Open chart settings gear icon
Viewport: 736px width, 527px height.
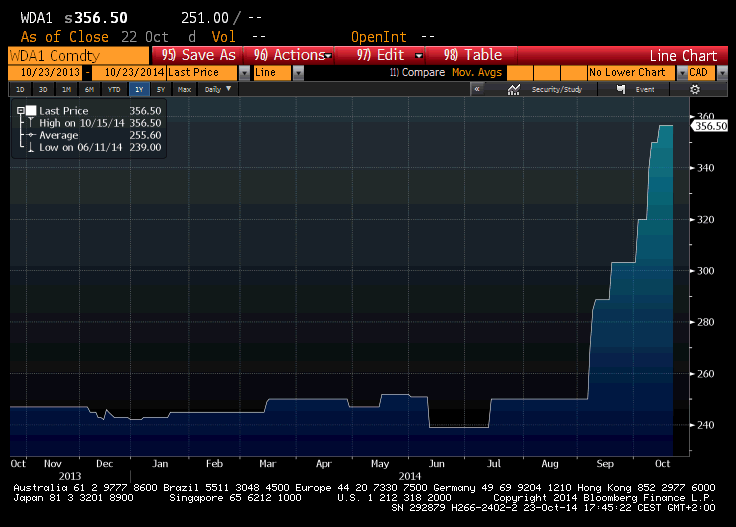[x=695, y=89]
